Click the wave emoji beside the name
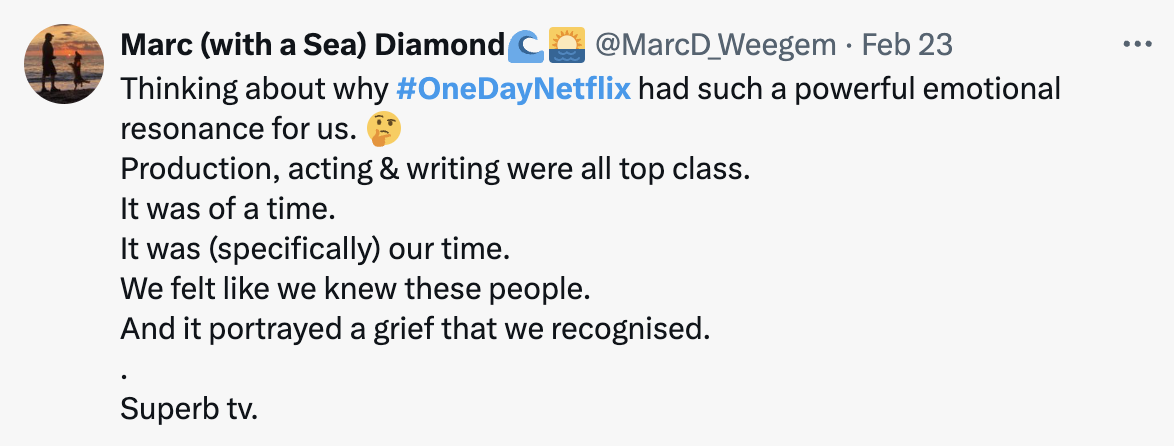The width and height of the screenshot is (1174, 446). tap(525, 45)
